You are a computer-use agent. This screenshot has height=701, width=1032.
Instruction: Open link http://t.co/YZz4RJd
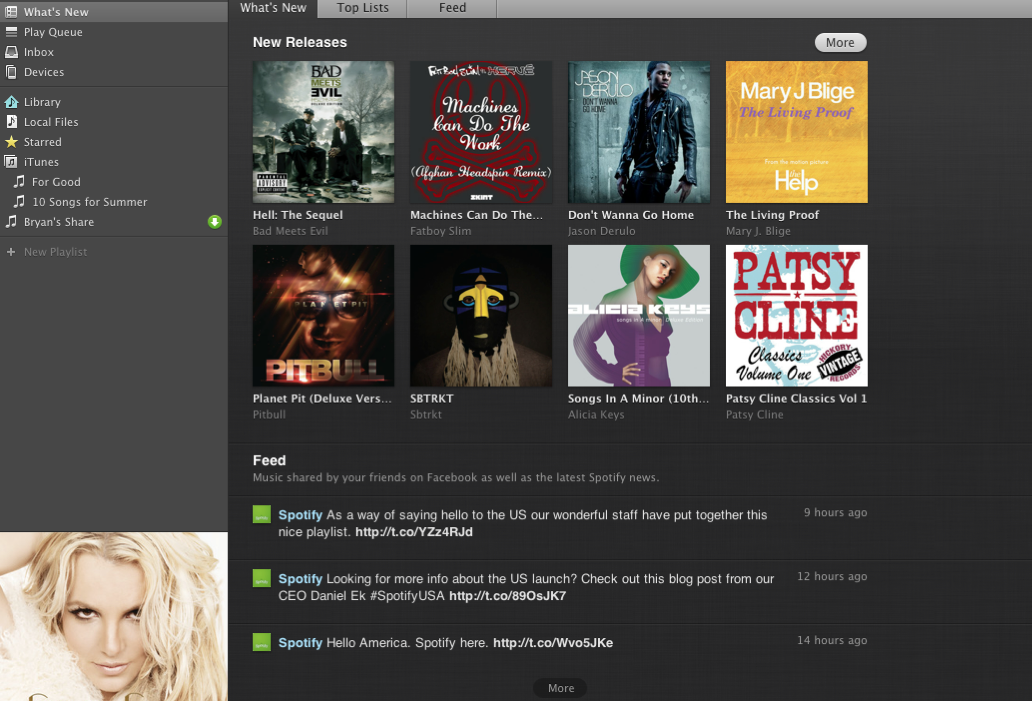(x=414, y=532)
